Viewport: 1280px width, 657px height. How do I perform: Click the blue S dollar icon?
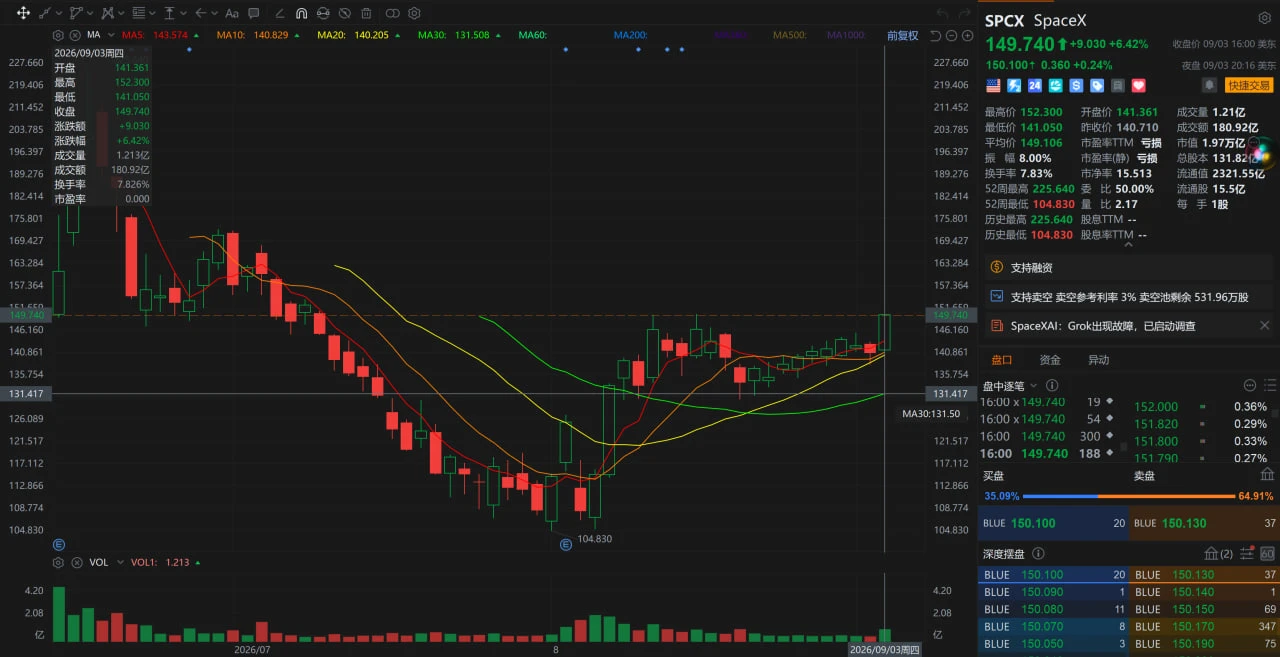[1076, 86]
